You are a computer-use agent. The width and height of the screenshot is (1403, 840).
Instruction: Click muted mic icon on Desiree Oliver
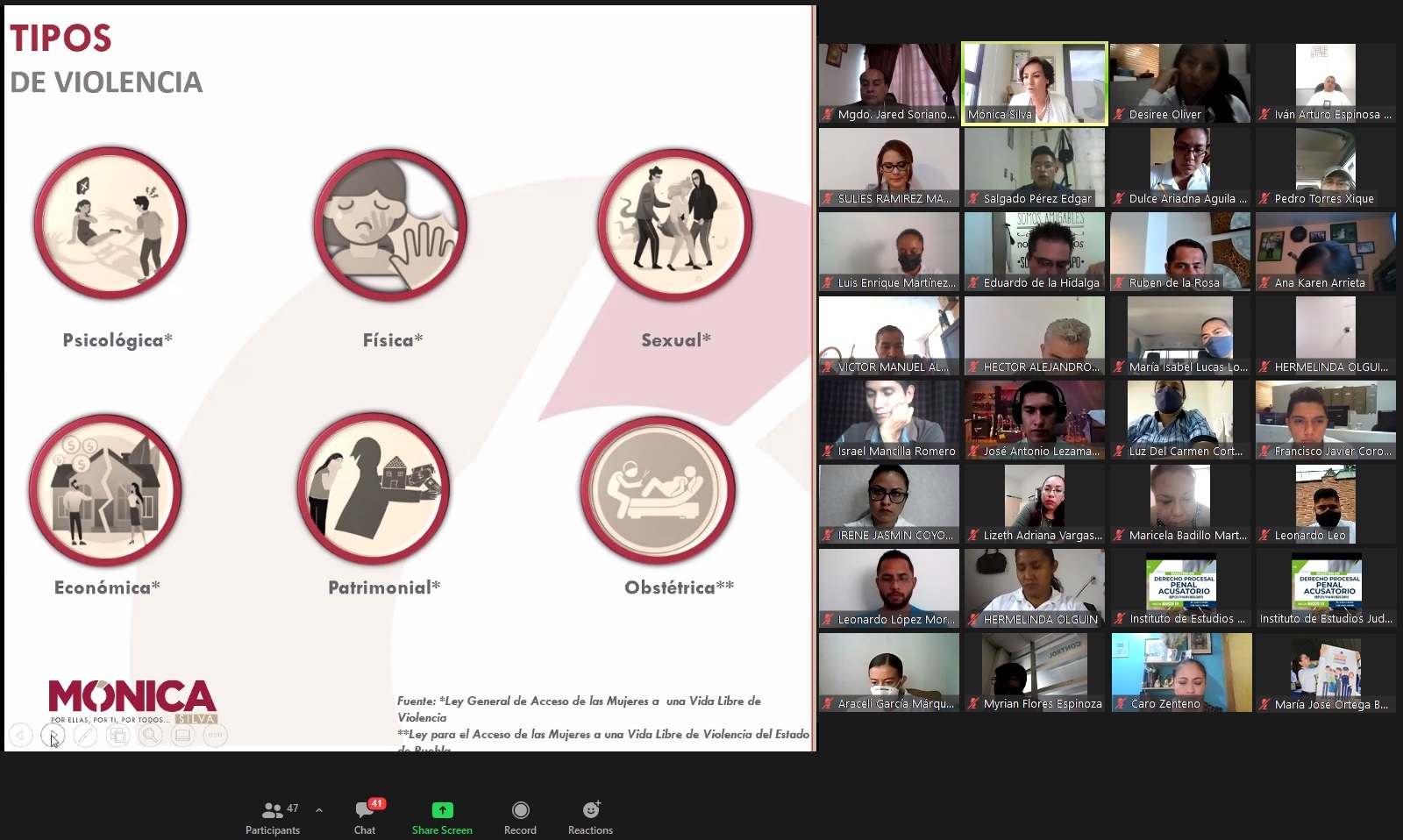1119,114
